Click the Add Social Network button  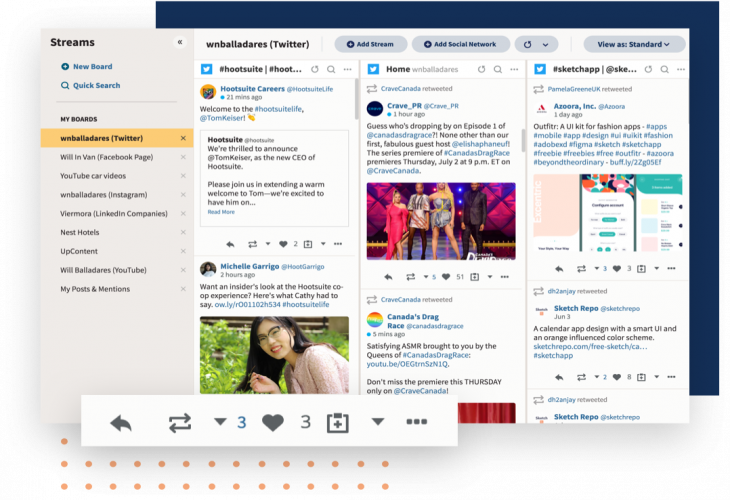click(x=460, y=44)
